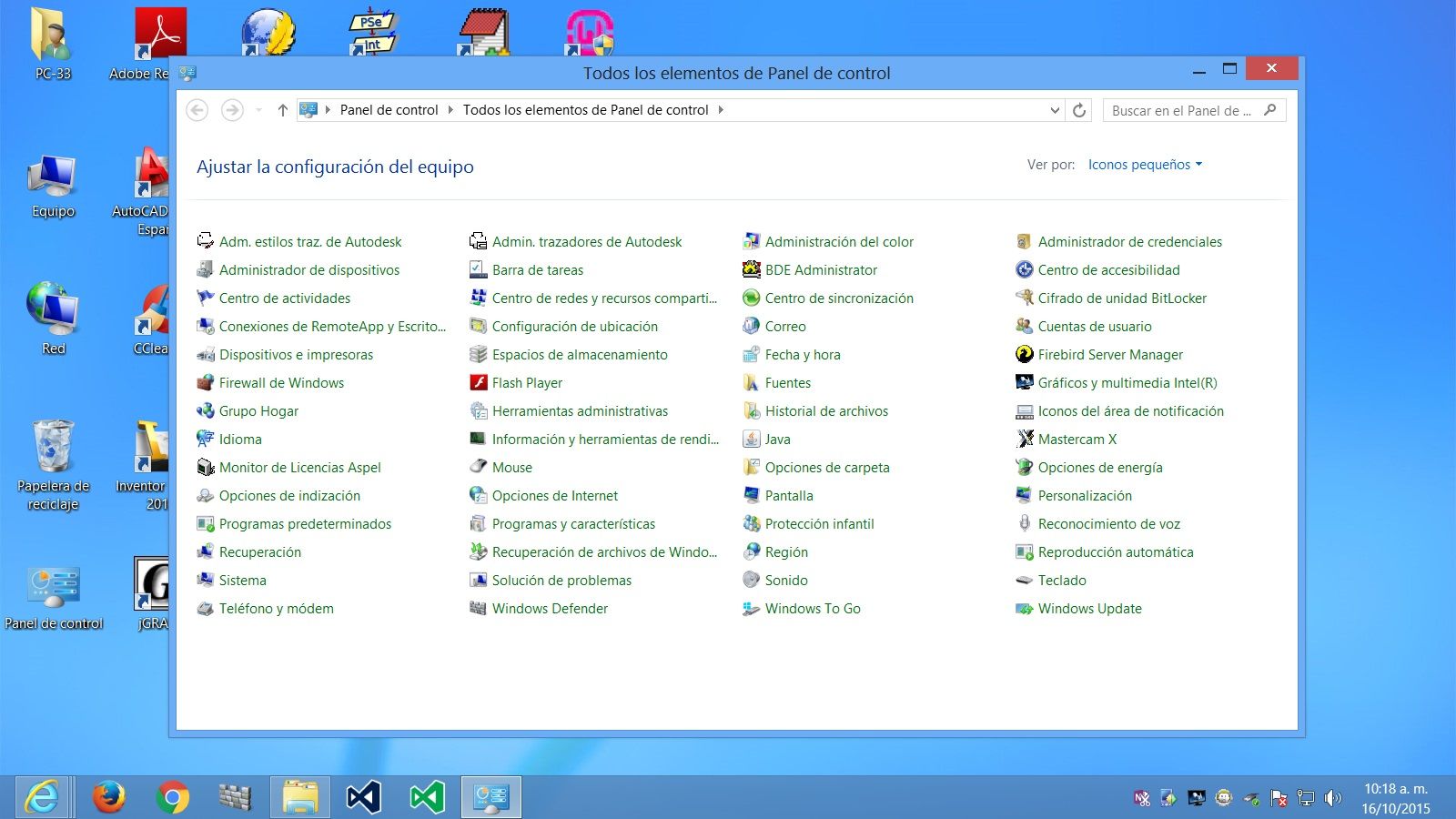Image resolution: width=1456 pixels, height=819 pixels.
Task: Click the refresh button by the address bar
Action: (x=1079, y=110)
